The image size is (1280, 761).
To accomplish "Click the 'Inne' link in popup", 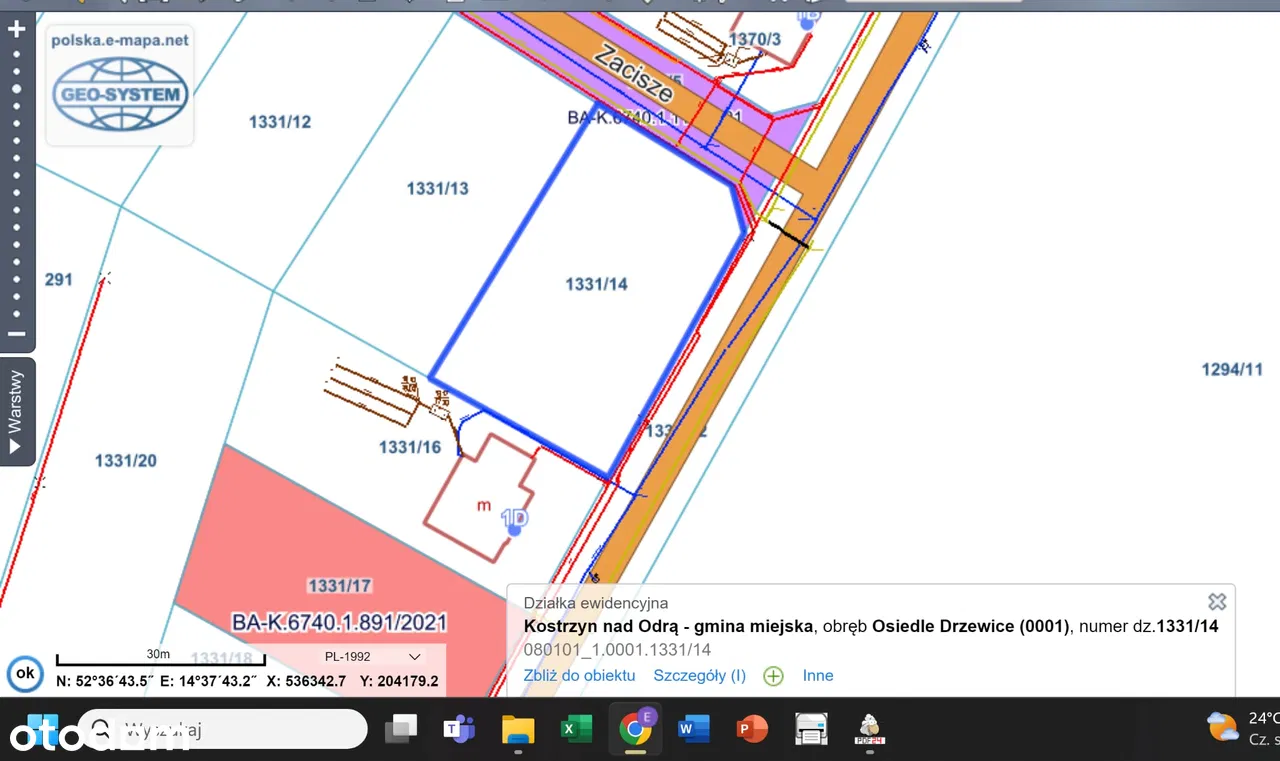I will 817,676.
